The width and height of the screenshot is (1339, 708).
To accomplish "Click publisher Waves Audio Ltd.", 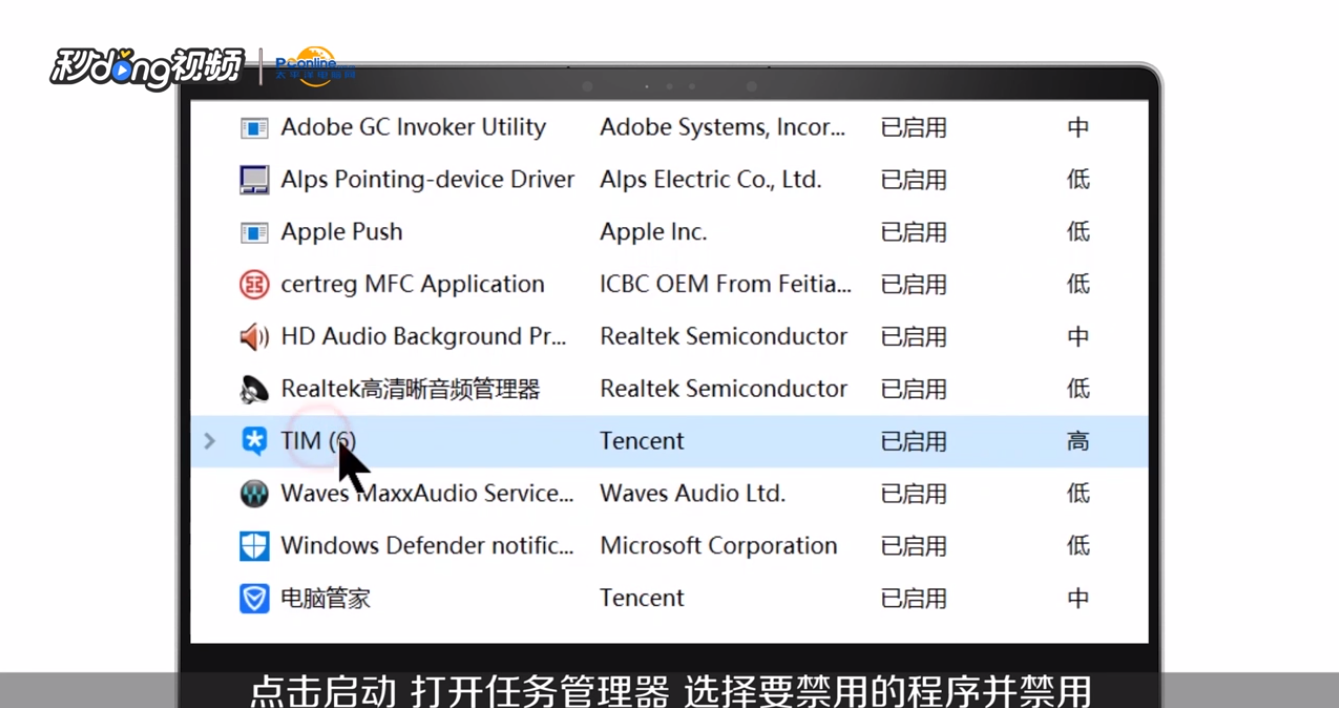I will 693,493.
